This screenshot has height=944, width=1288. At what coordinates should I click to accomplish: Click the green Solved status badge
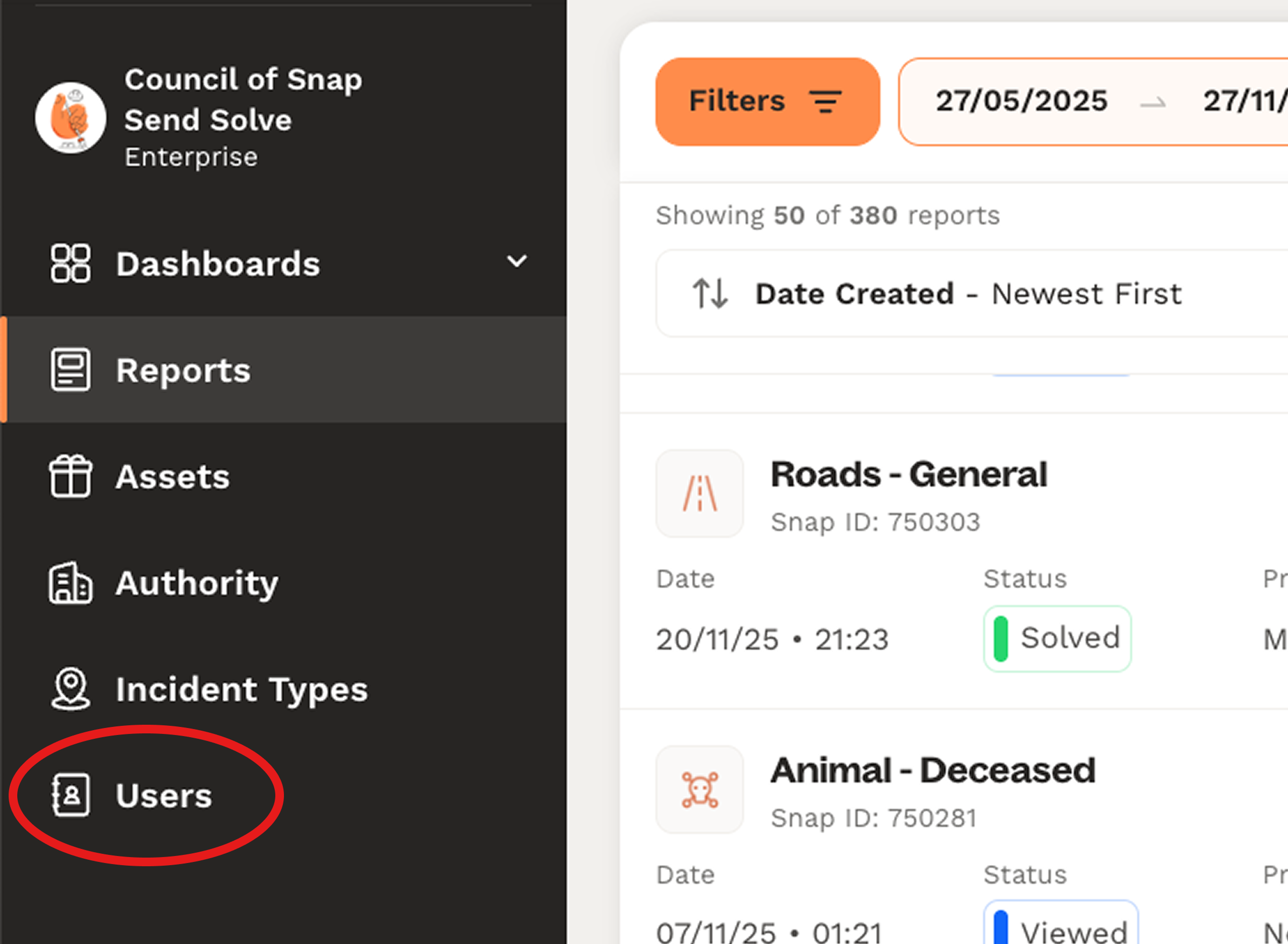point(1056,638)
